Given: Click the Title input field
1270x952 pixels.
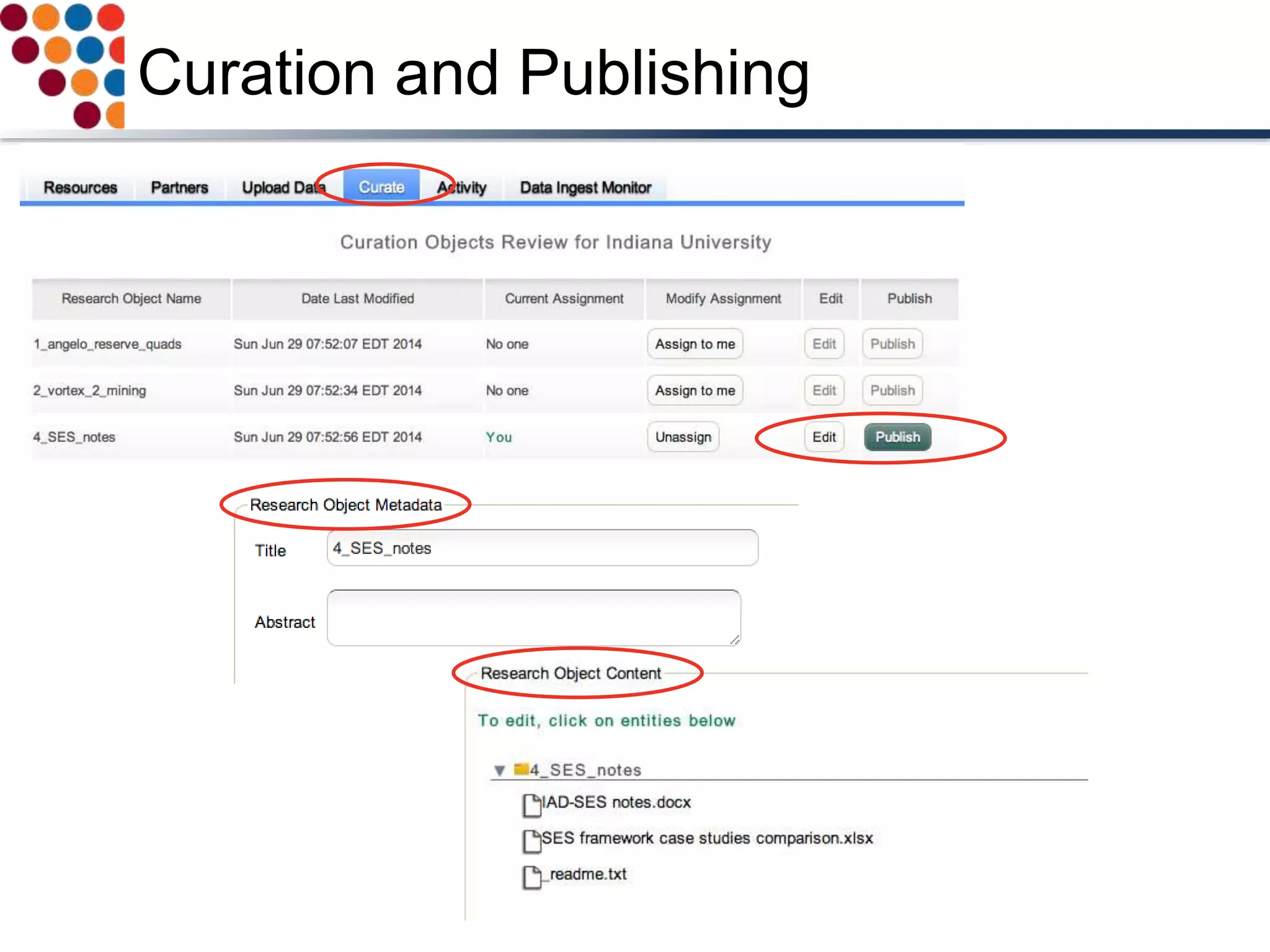Looking at the screenshot, I should pos(543,548).
